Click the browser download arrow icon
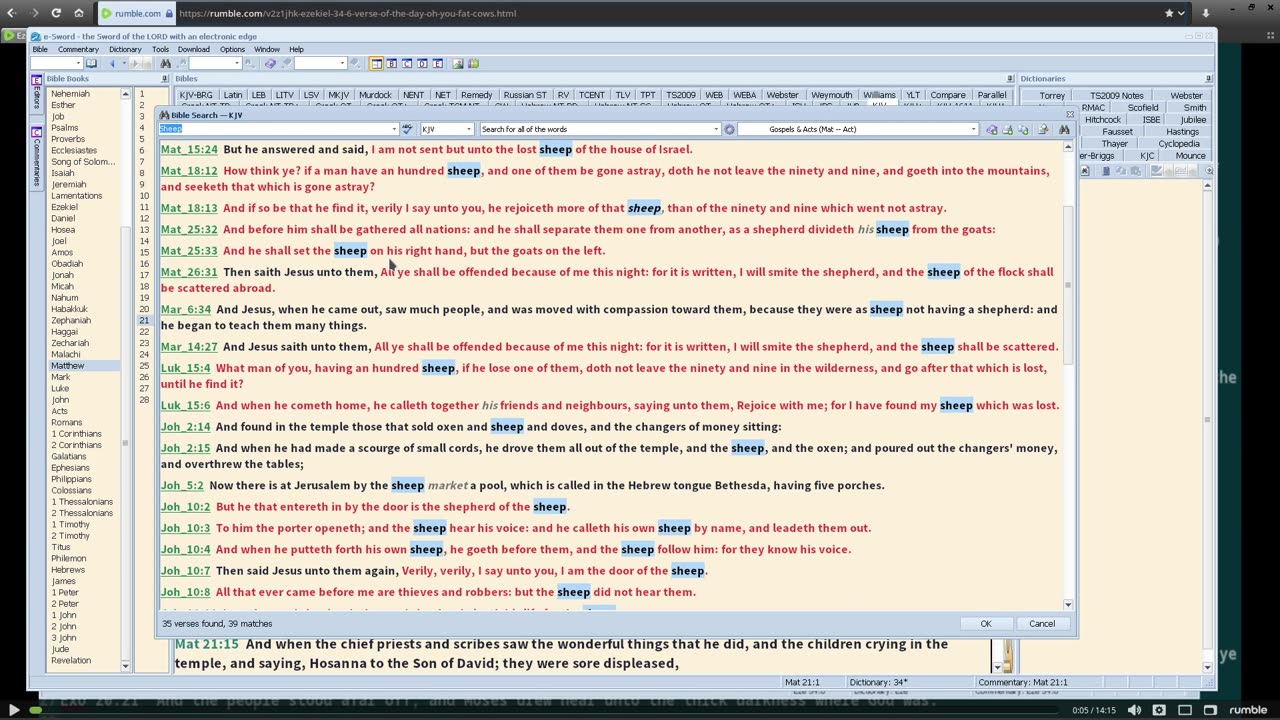 [1205, 13]
